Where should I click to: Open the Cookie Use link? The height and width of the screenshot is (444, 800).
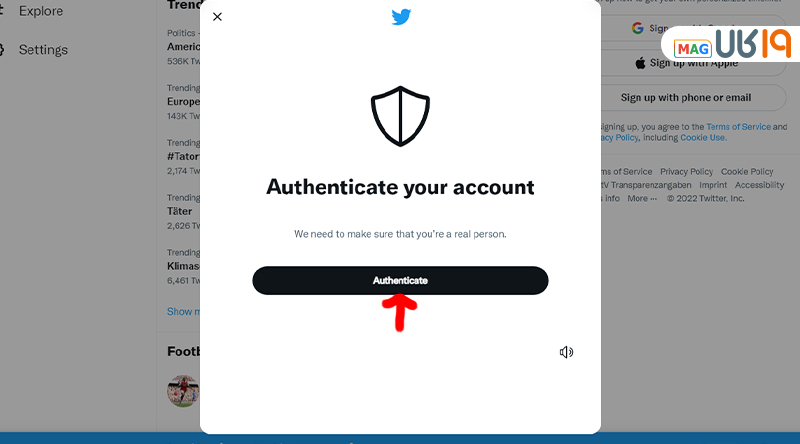703,137
